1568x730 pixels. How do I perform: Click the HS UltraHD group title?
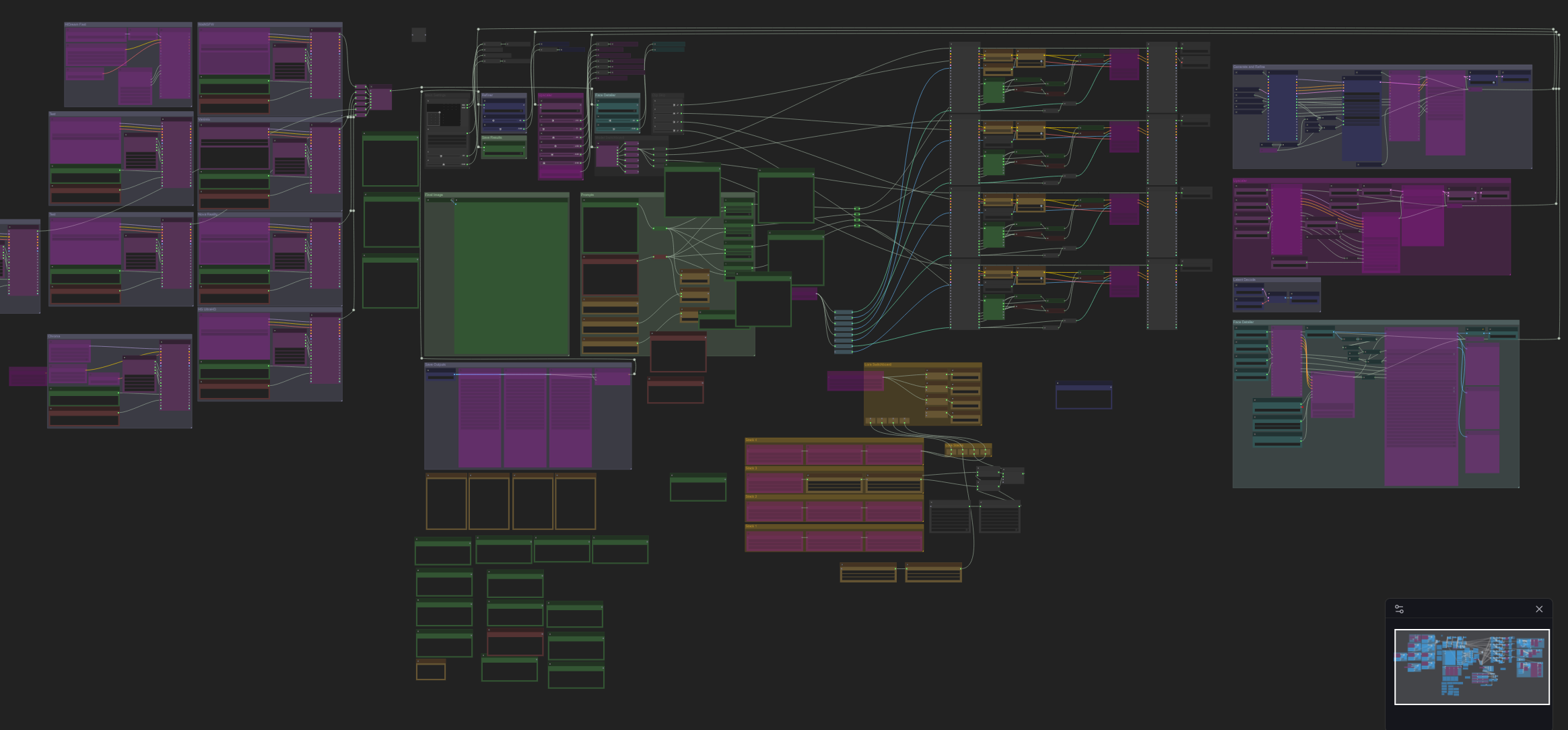click(207, 309)
